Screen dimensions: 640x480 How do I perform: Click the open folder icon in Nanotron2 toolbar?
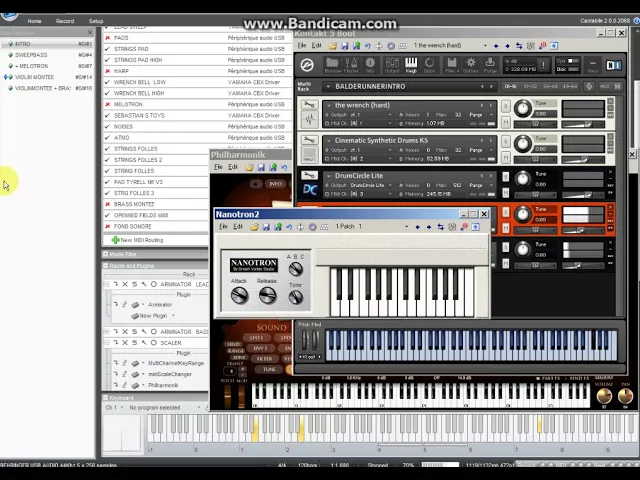[x=254, y=227]
